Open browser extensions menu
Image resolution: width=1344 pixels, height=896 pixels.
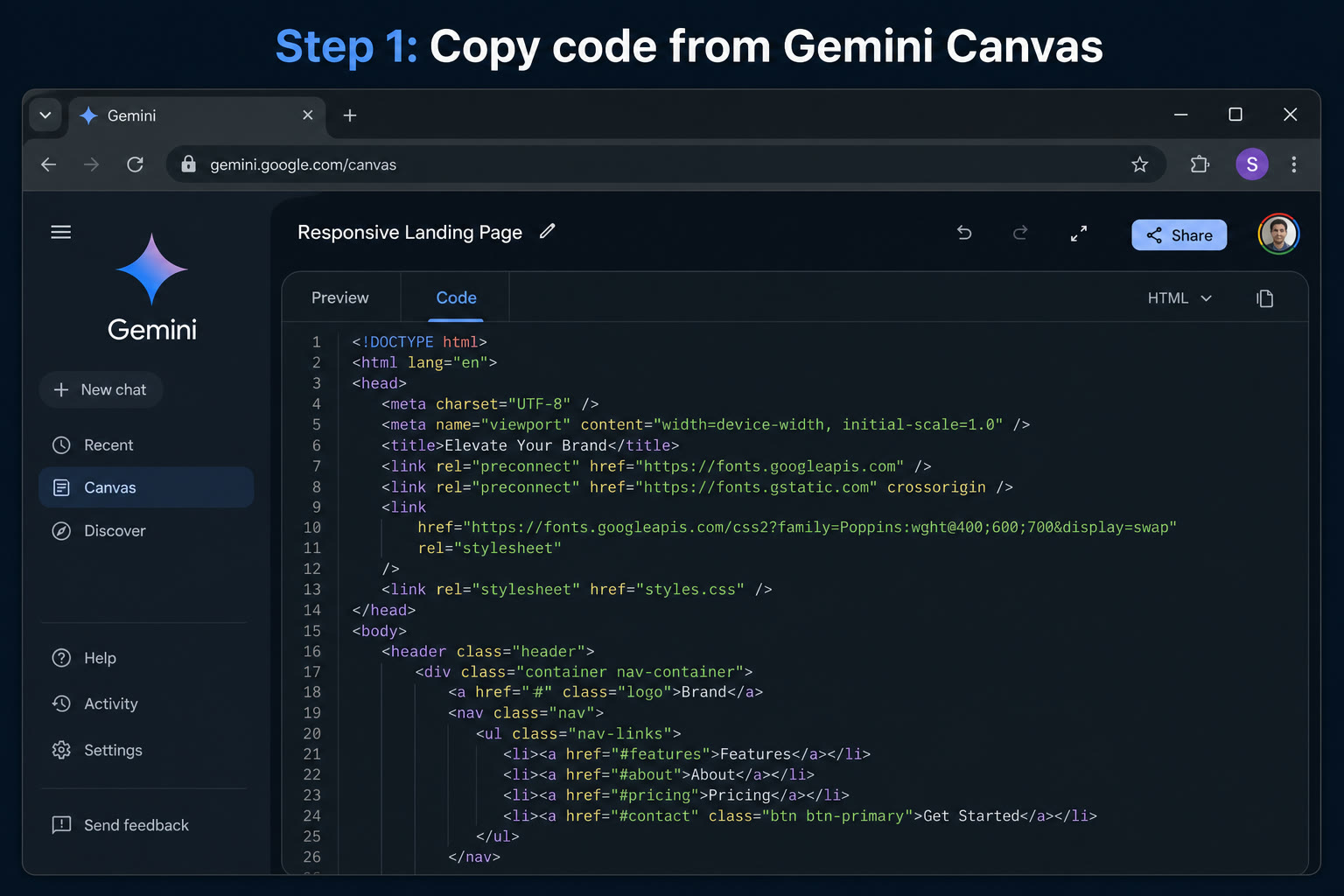click(1200, 164)
